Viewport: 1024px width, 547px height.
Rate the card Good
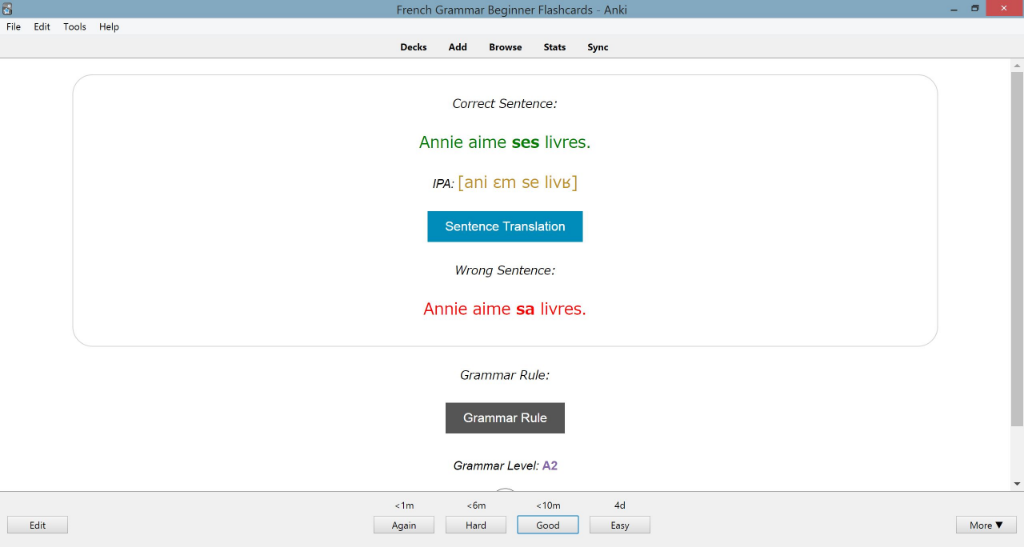tap(547, 525)
